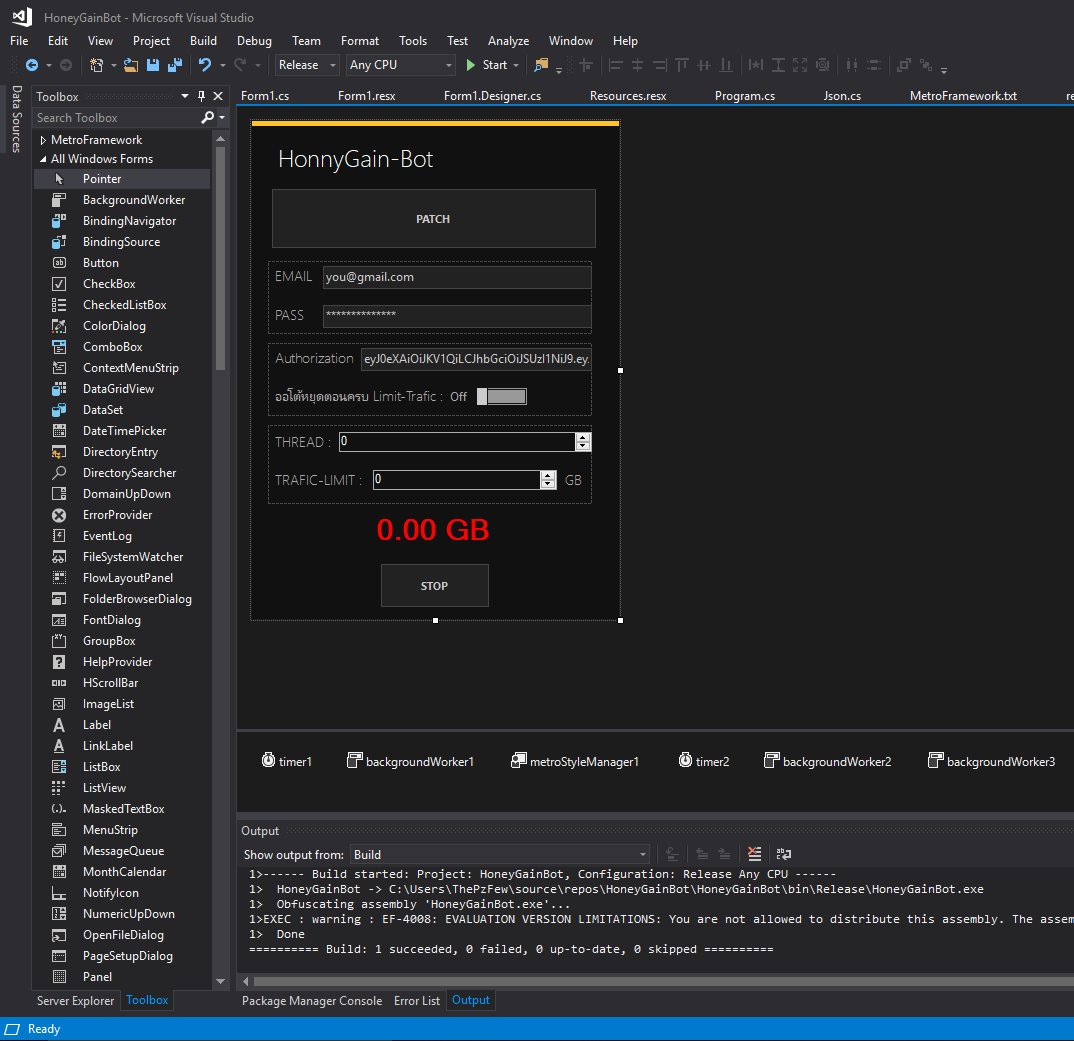Viewport: 1074px width, 1041px height.
Task: Select ComboBox control in Toolbox
Action: coord(122,347)
